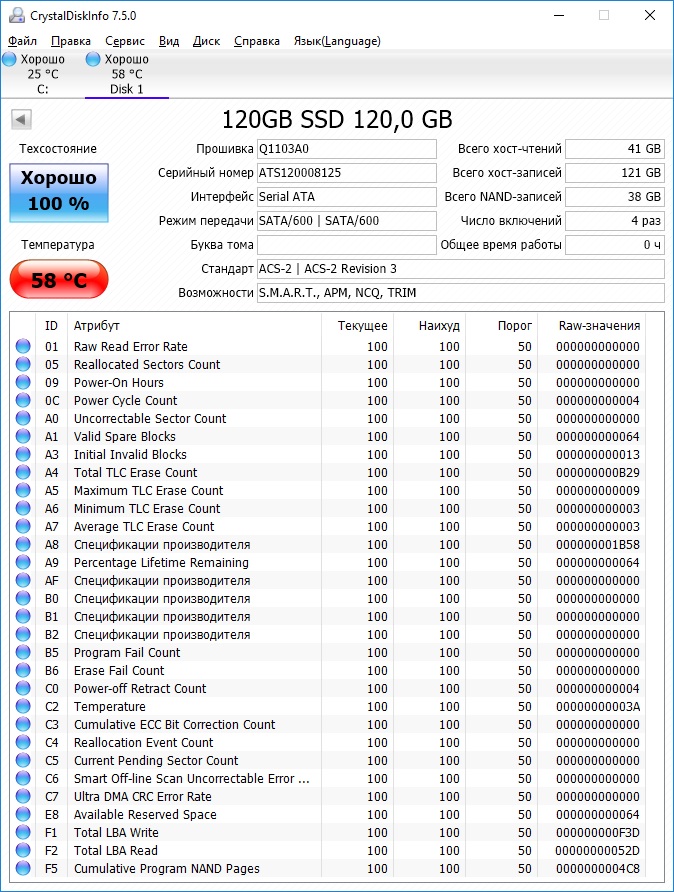
Task: Click the empty Буква тома field
Action: (x=346, y=245)
